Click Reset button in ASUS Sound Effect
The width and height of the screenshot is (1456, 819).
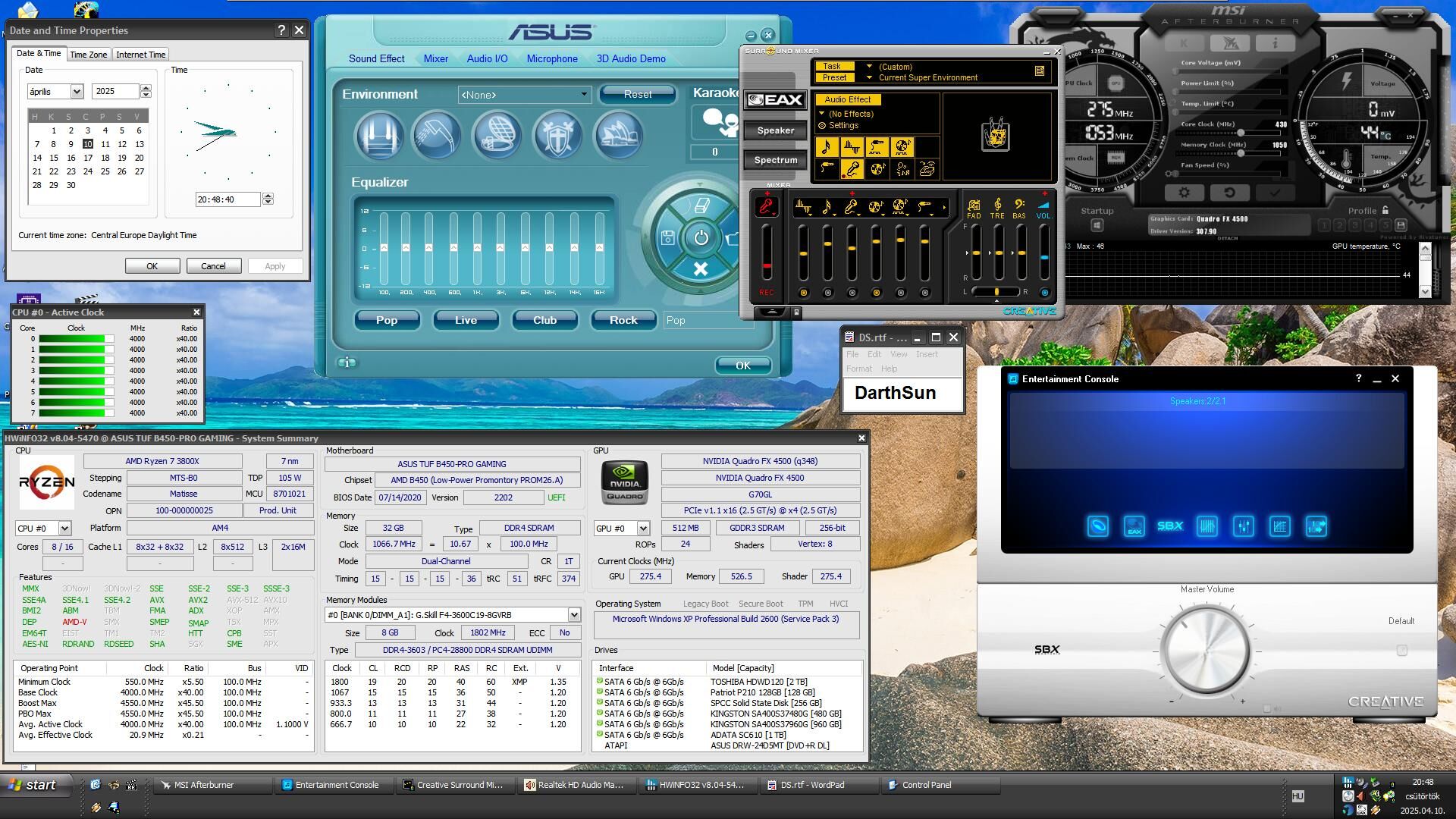tap(637, 94)
